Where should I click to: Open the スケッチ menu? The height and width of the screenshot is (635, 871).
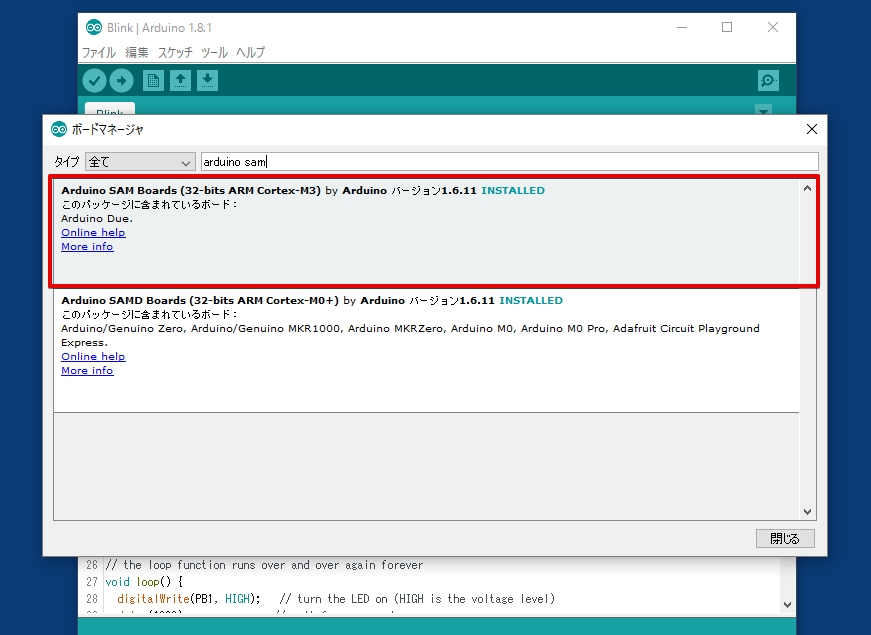(x=175, y=52)
